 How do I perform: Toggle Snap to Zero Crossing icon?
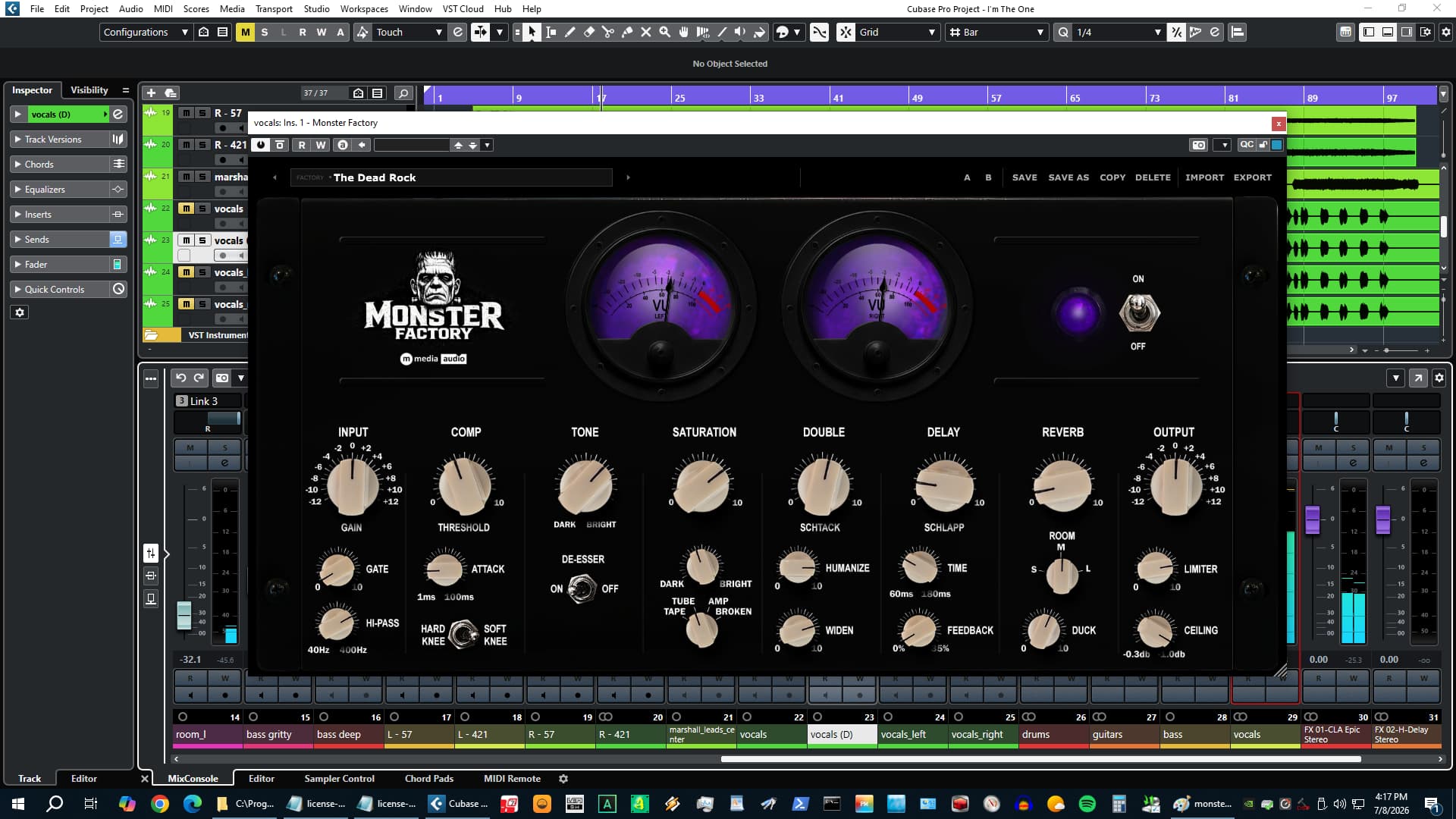point(819,32)
